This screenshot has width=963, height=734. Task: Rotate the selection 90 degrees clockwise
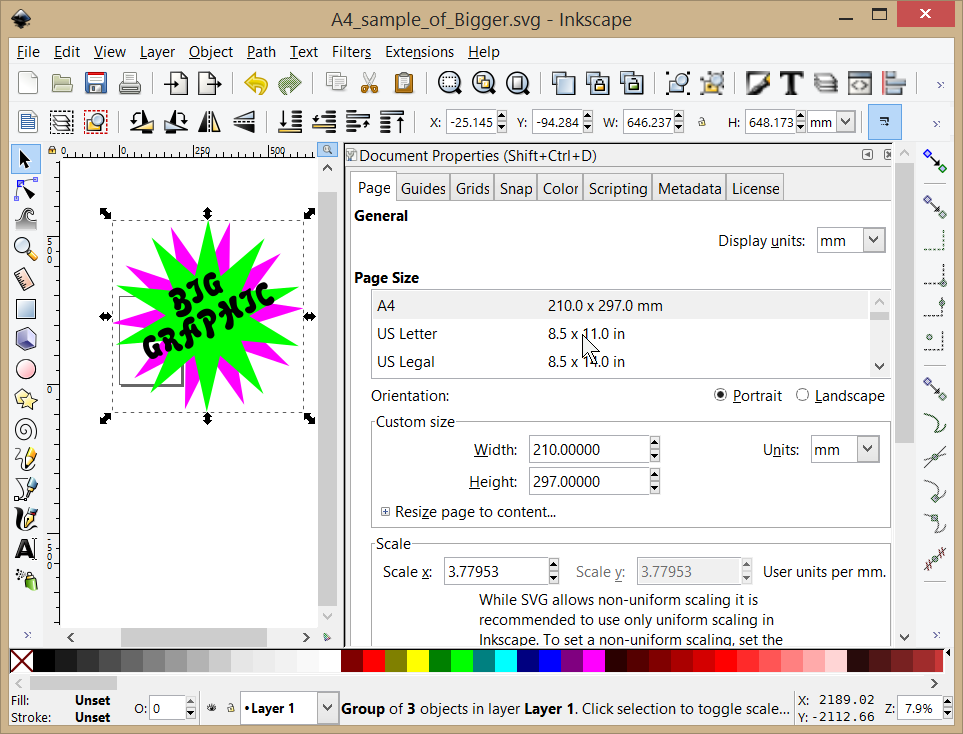[x=175, y=121]
